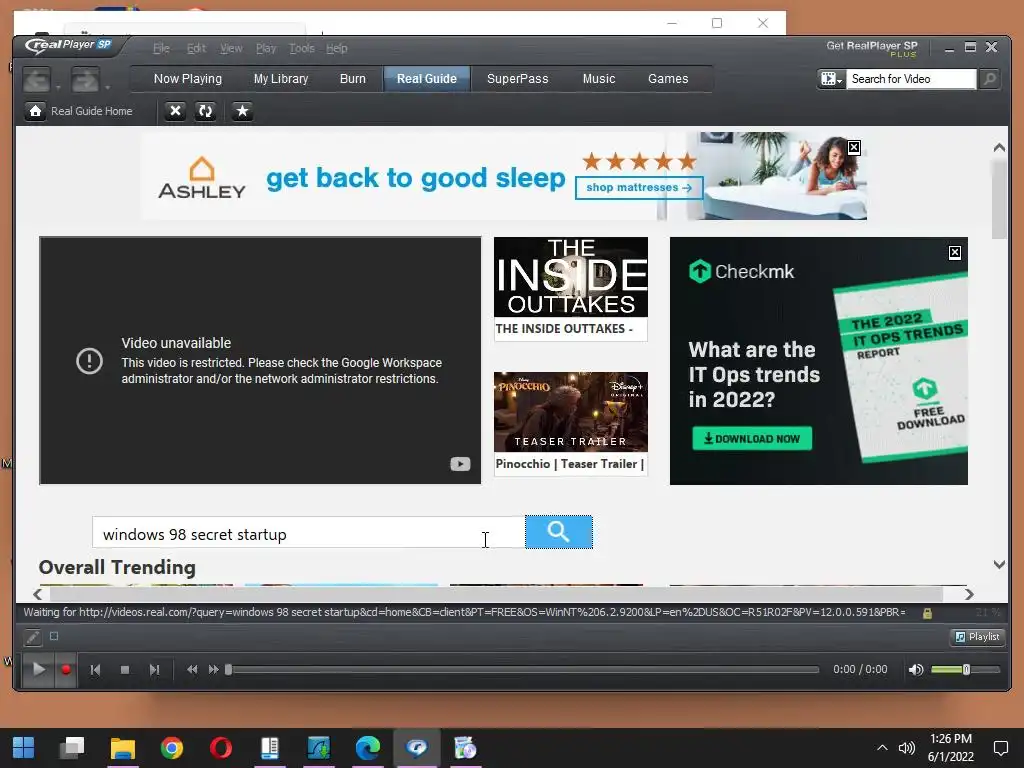Open Microsoft Edge from the taskbar

click(x=368, y=748)
